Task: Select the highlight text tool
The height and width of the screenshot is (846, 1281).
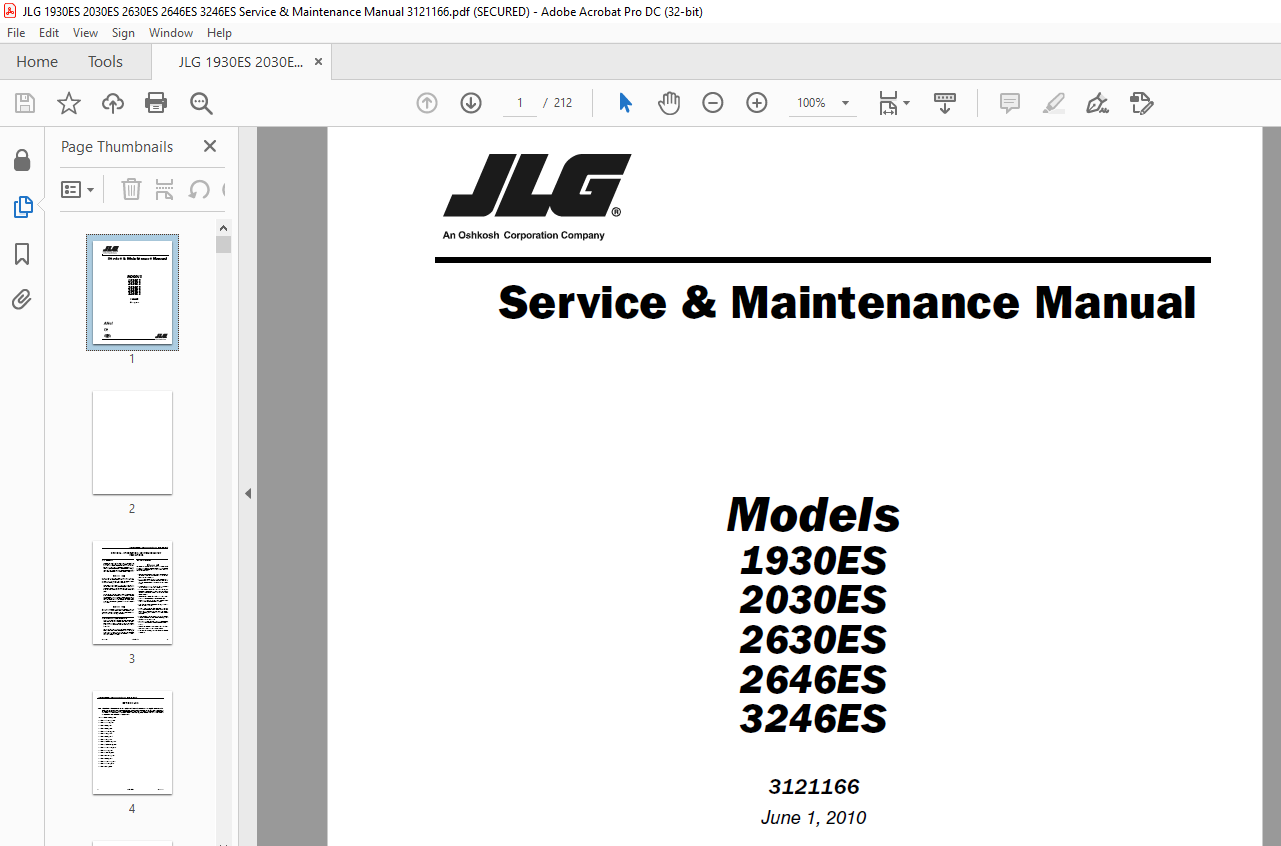Action: (x=1054, y=103)
